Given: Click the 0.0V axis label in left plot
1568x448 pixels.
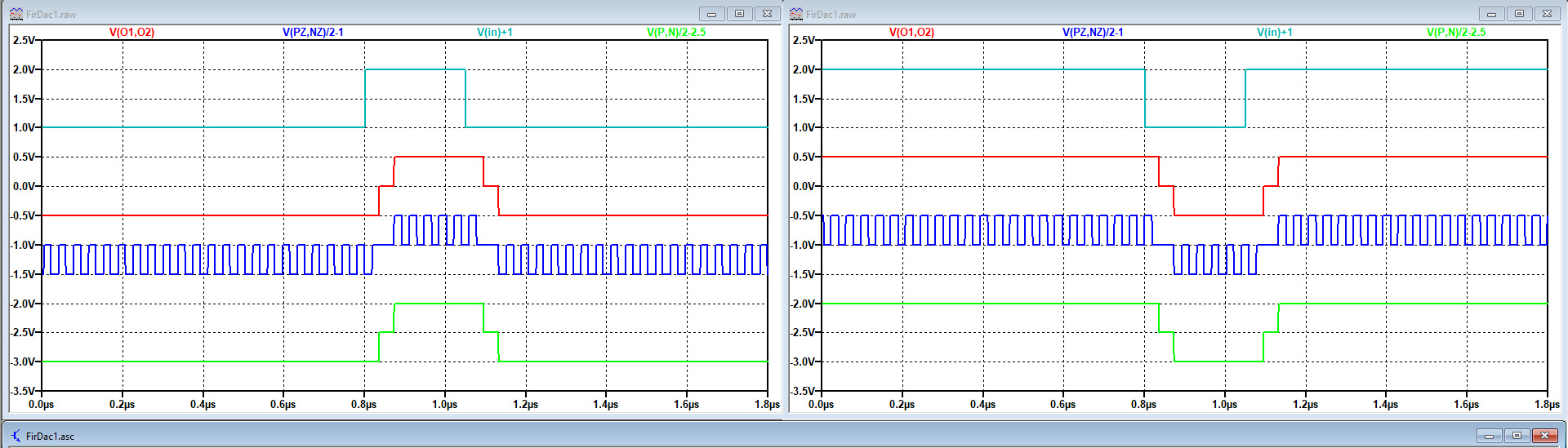Looking at the screenshot, I should point(23,186).
